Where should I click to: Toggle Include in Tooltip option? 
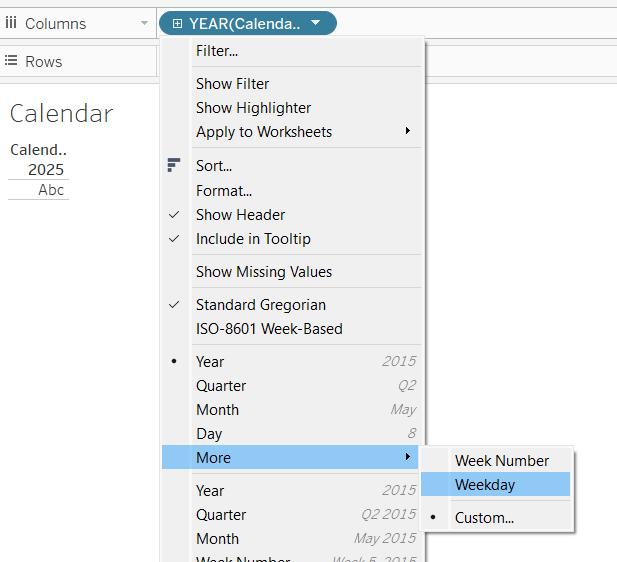(x=253, y=239)
